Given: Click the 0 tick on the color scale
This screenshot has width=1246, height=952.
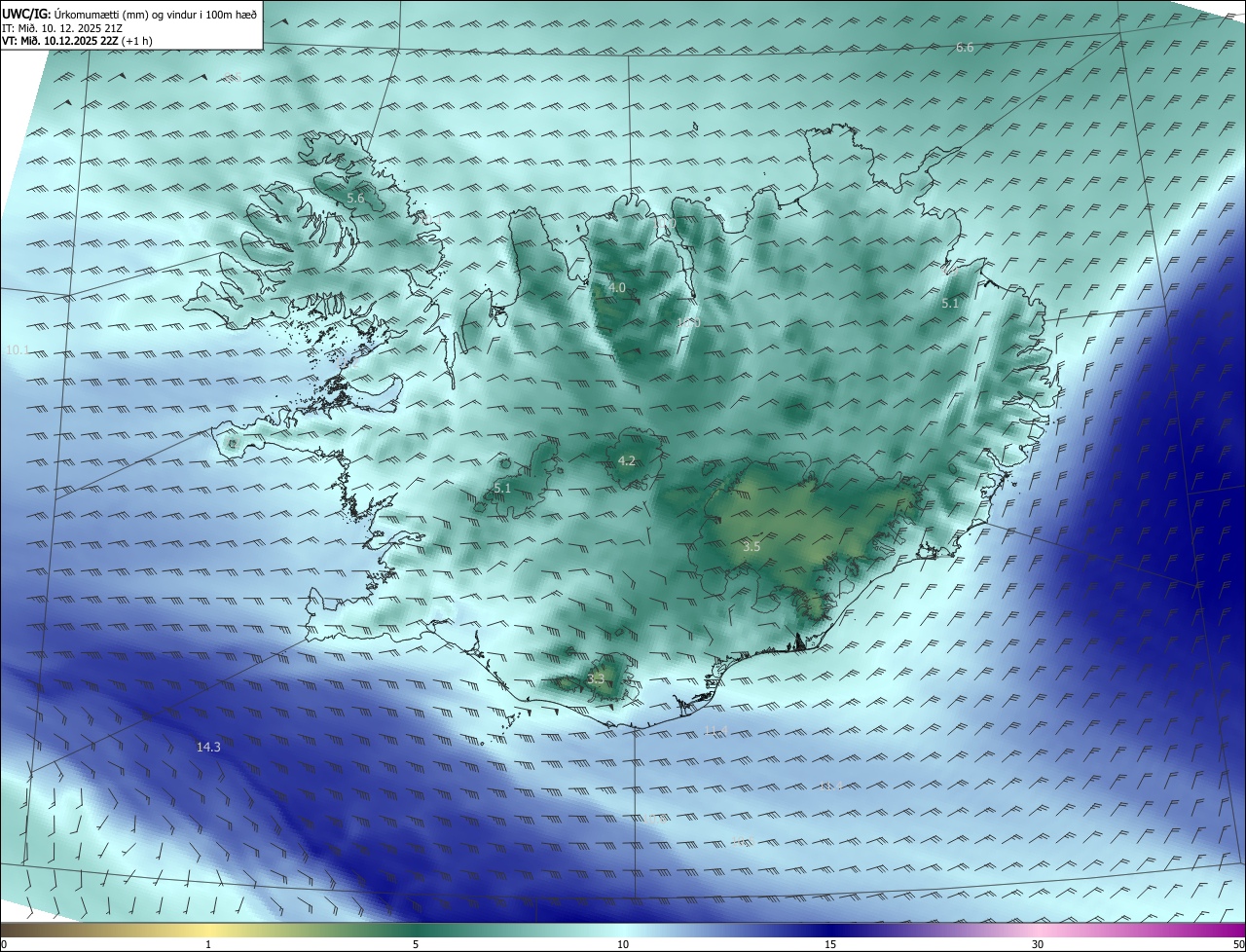Looking at the screenshot, I should pos(3,944).
